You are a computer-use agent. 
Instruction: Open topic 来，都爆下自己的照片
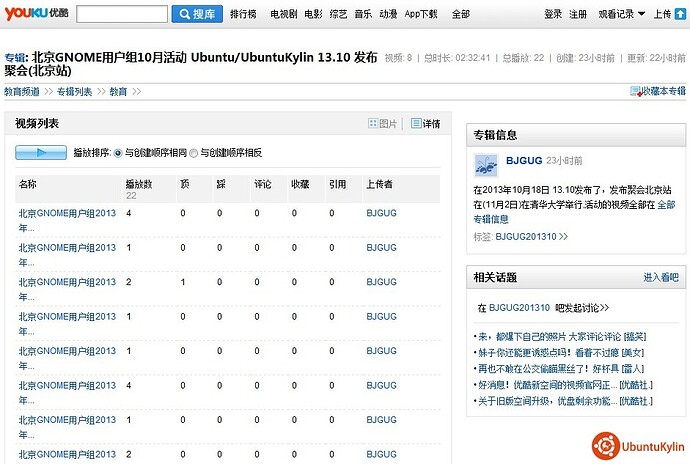coord(562,337)
